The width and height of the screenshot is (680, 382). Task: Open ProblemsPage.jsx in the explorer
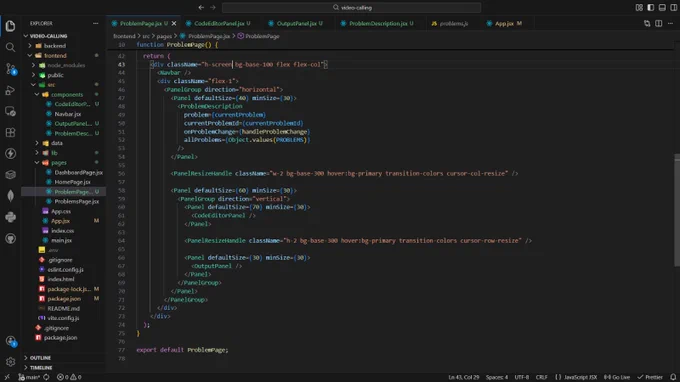point(76,201)
